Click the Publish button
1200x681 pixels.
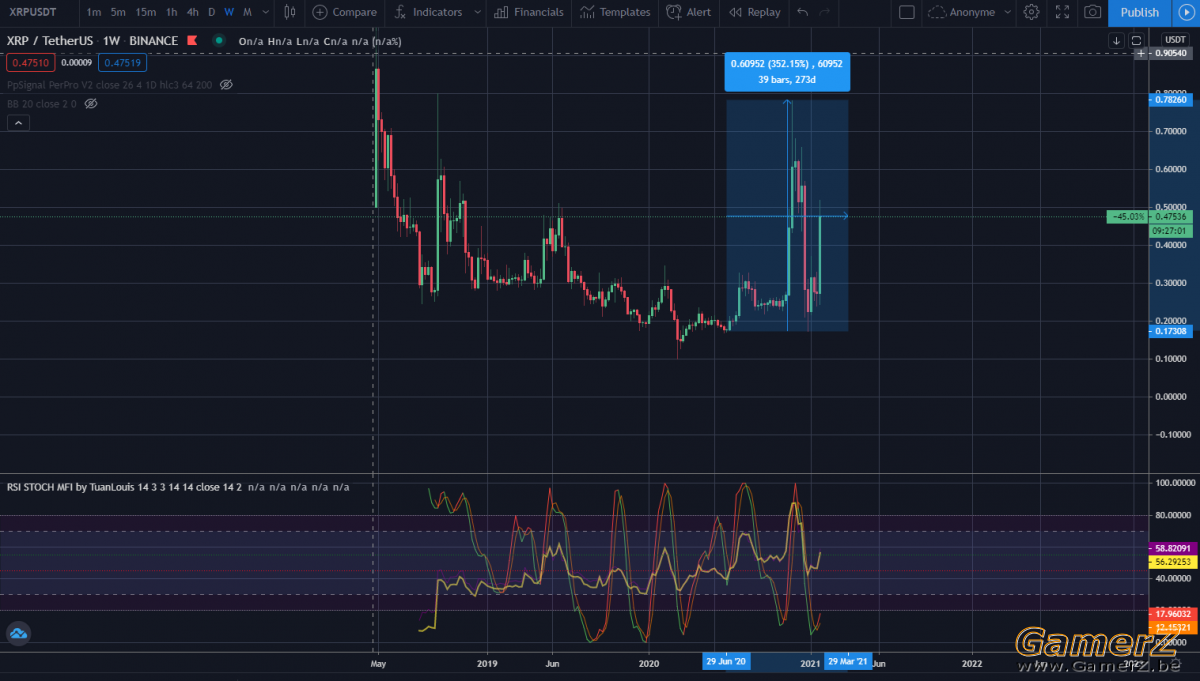point(1139,12)
